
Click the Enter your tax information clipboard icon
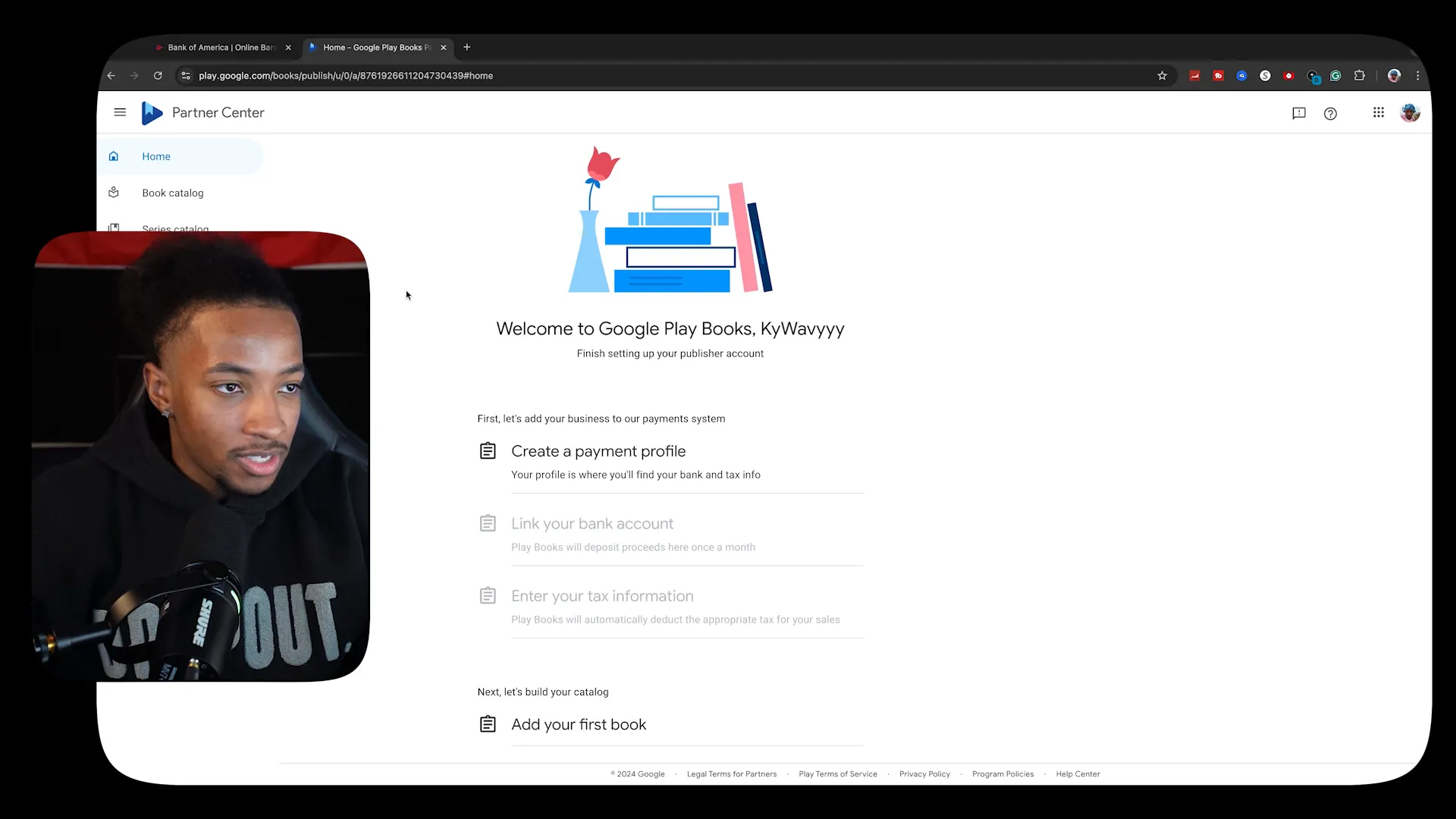[488, 596]
